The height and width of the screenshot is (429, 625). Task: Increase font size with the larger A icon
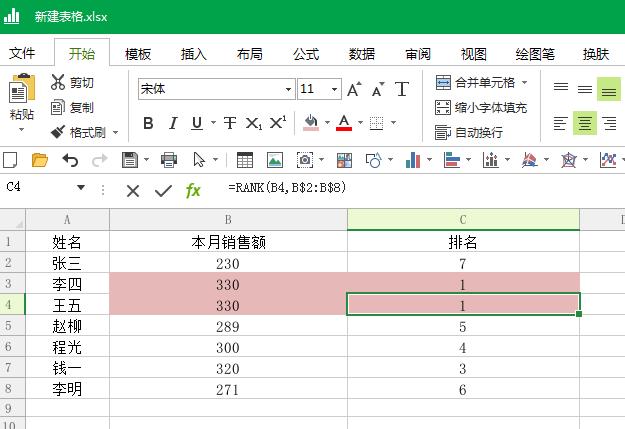(x=354, y=89)
